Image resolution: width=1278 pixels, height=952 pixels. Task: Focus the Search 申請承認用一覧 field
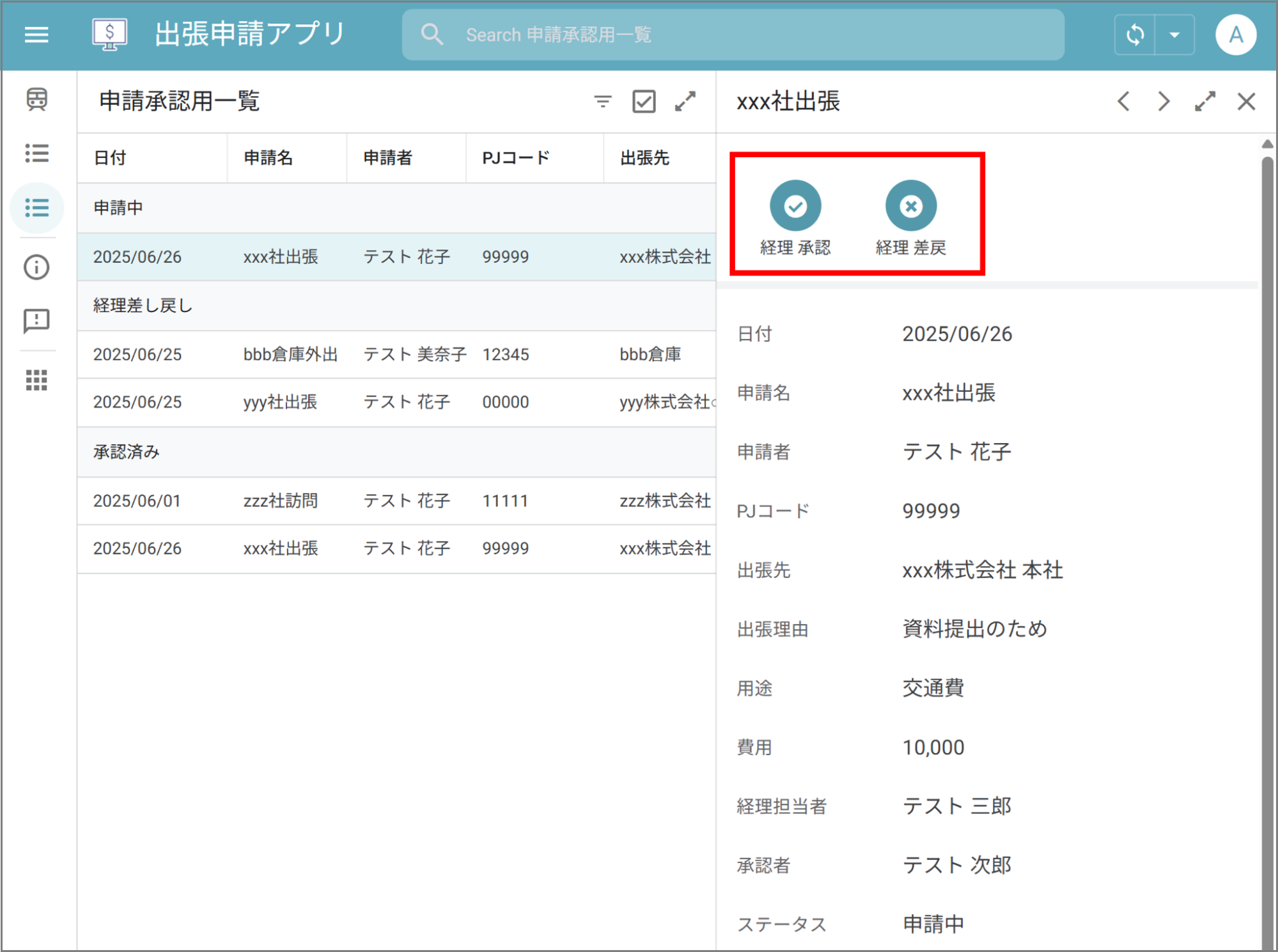coord(733,35)
